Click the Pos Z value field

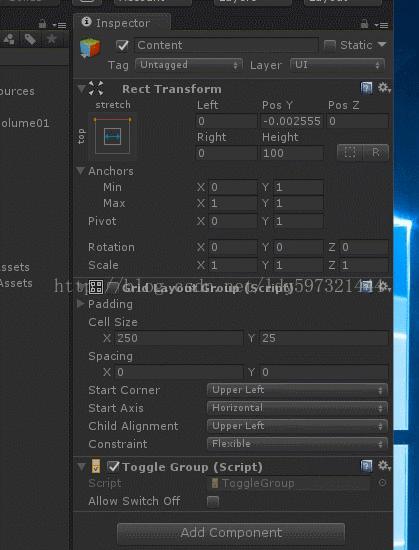coord(358,121)
